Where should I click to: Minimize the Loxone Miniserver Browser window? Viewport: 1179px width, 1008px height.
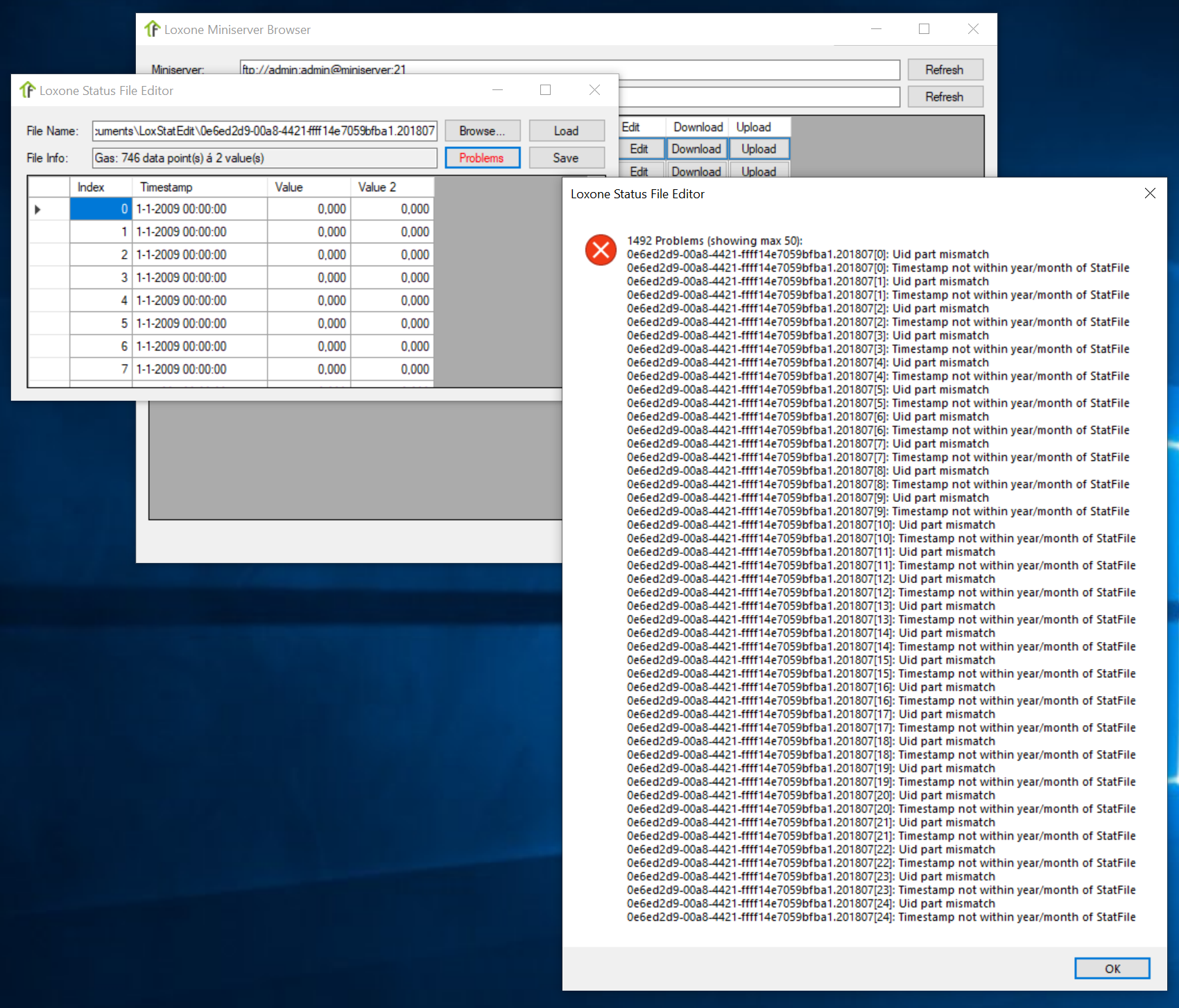pyautogui.click(x=877, y=29)
